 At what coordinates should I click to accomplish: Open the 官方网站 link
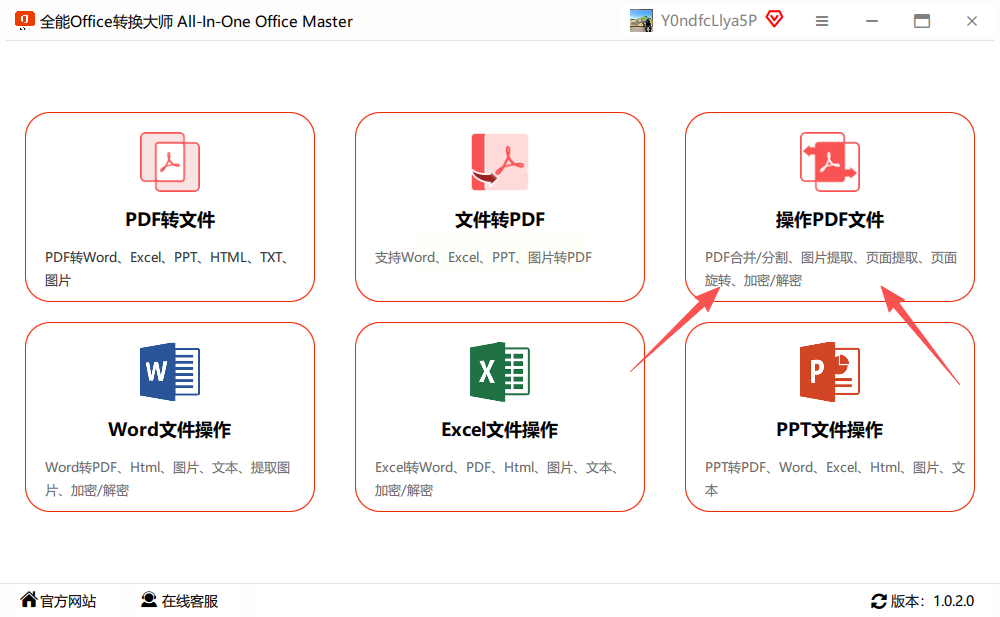click(x=68, y=601)
